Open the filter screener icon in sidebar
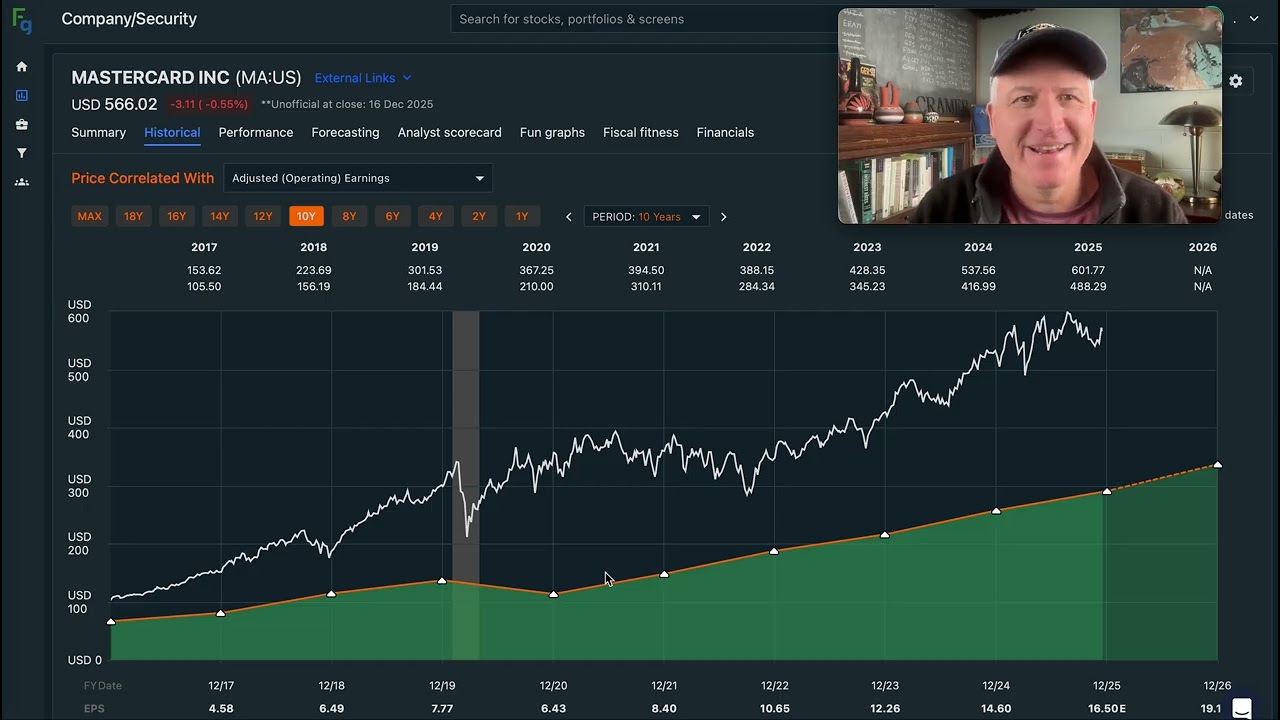Image resolution: width=1280 pixels, height=720 pixels. pyautogui.click(x=22, y=153)
